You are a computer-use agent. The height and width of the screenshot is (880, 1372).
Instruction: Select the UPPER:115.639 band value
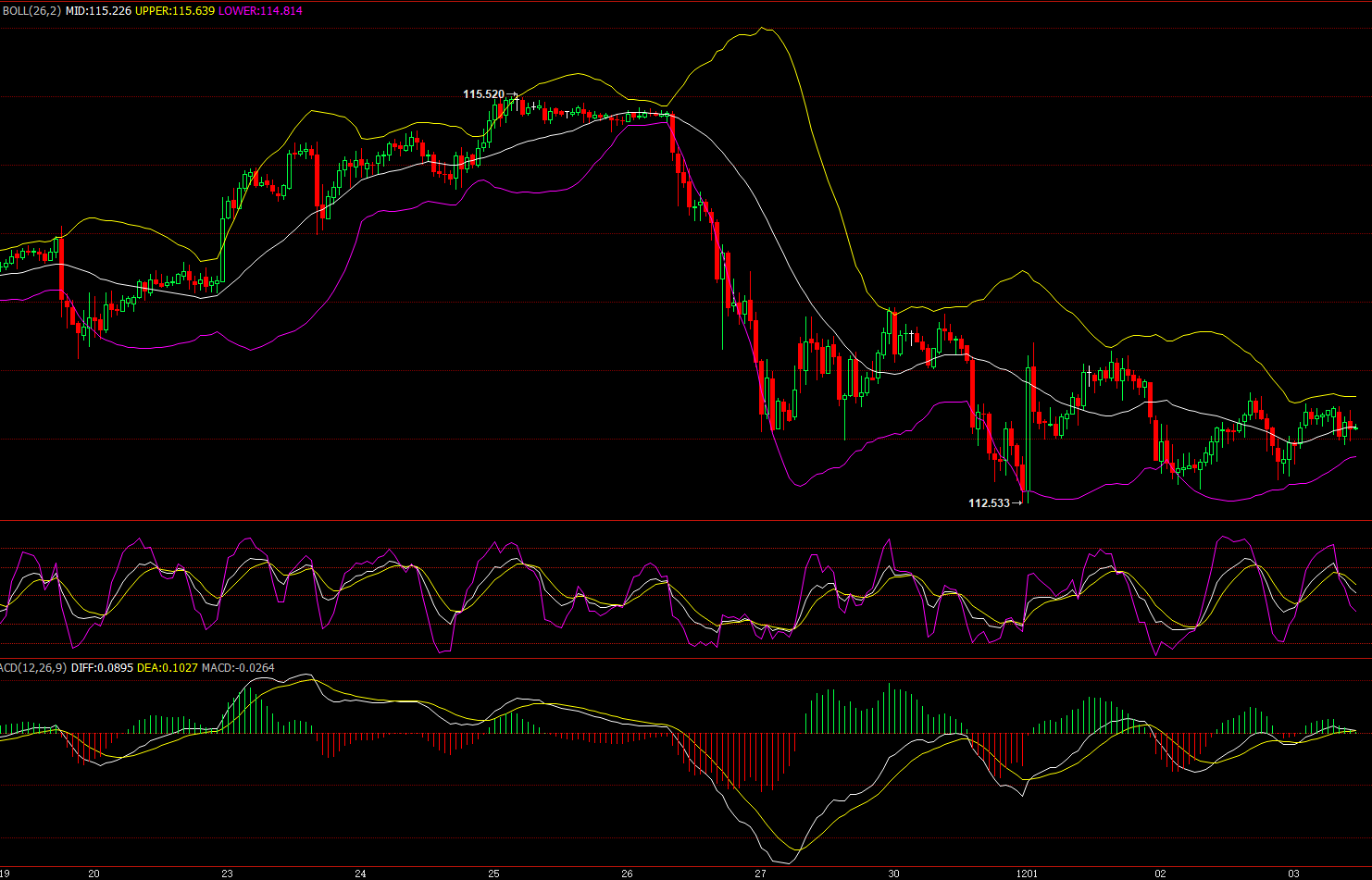[x=175, y=11]
